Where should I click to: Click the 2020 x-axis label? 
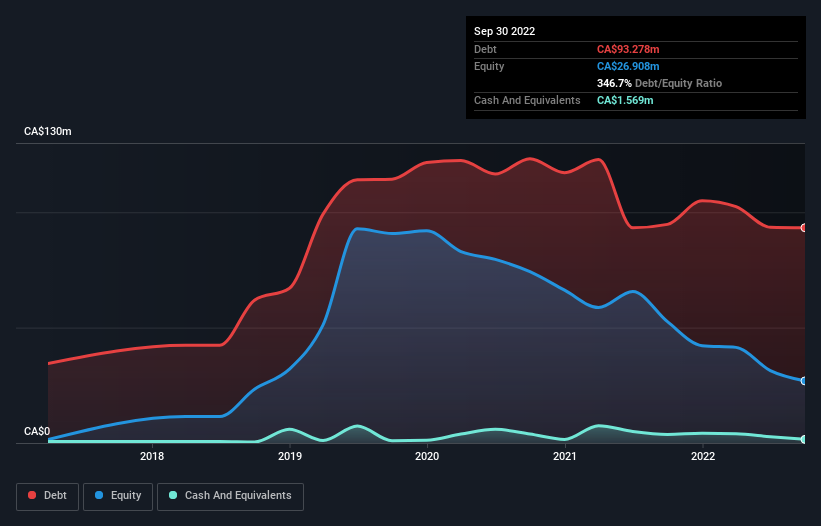(x=427, y=456)
